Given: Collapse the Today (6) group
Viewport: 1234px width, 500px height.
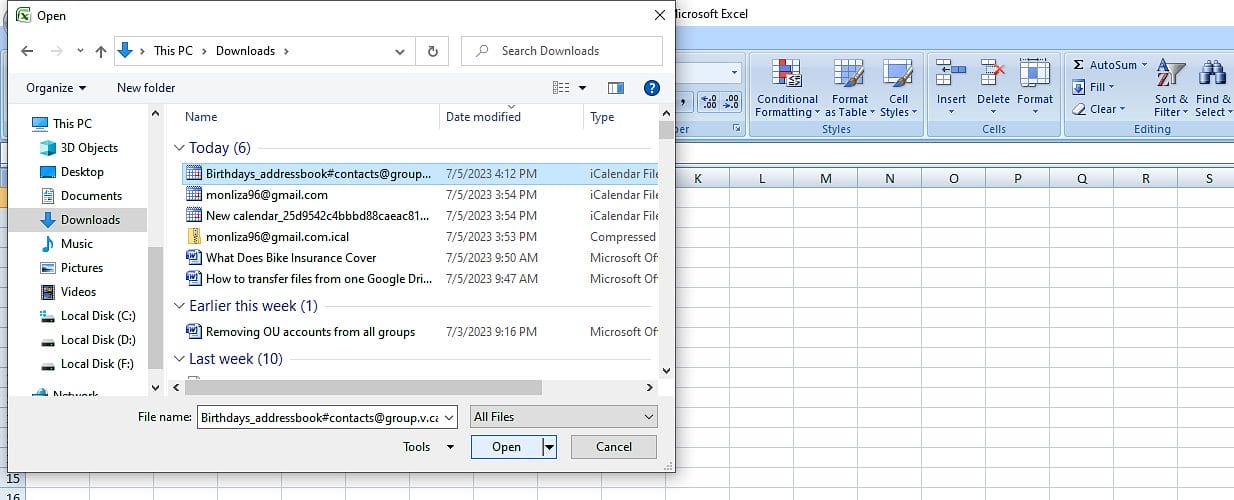Looking at the screenshot, I should coord(180,148).
